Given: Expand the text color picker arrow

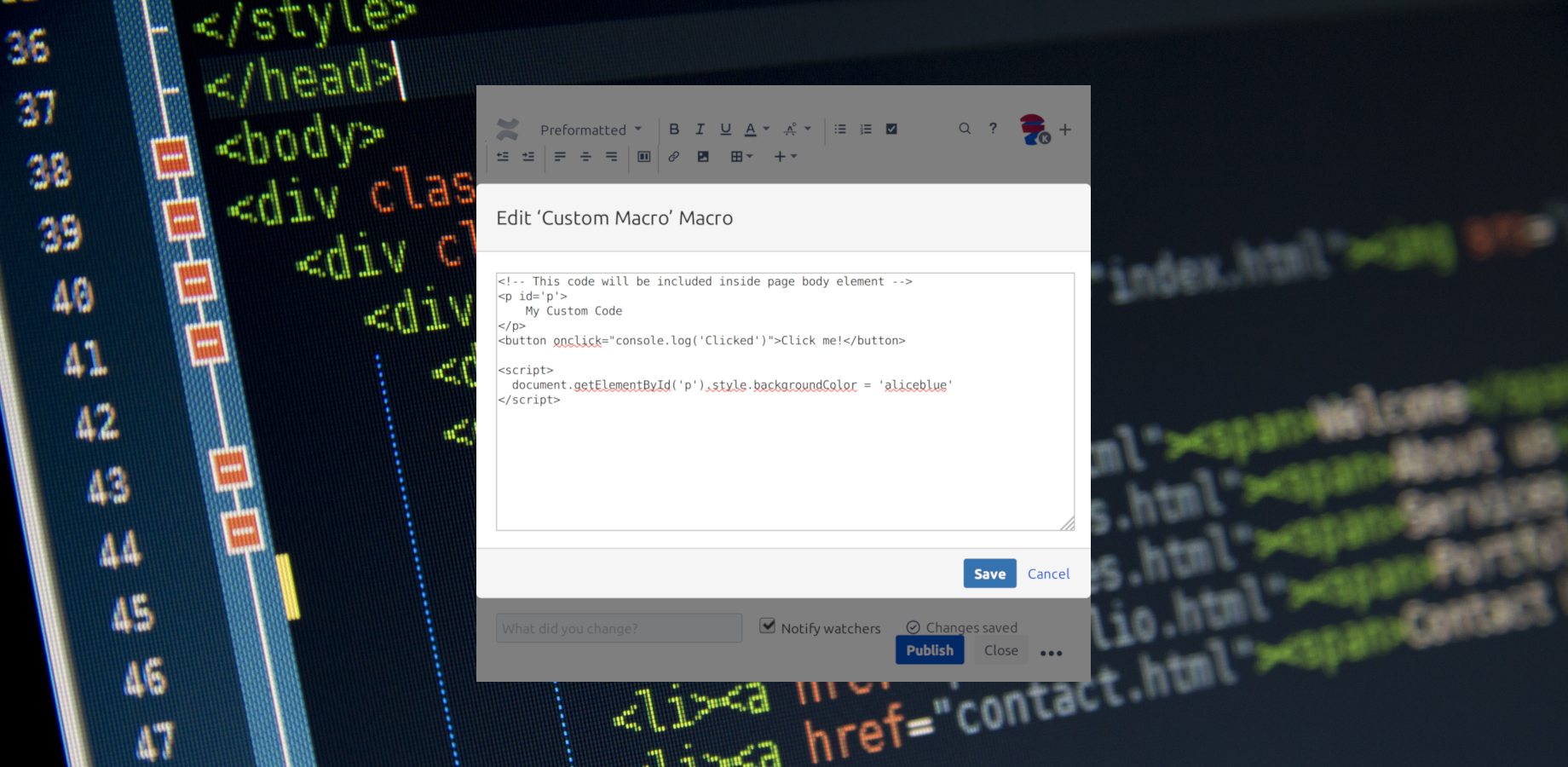Looking at the screenshot, I should click(766, 130).
